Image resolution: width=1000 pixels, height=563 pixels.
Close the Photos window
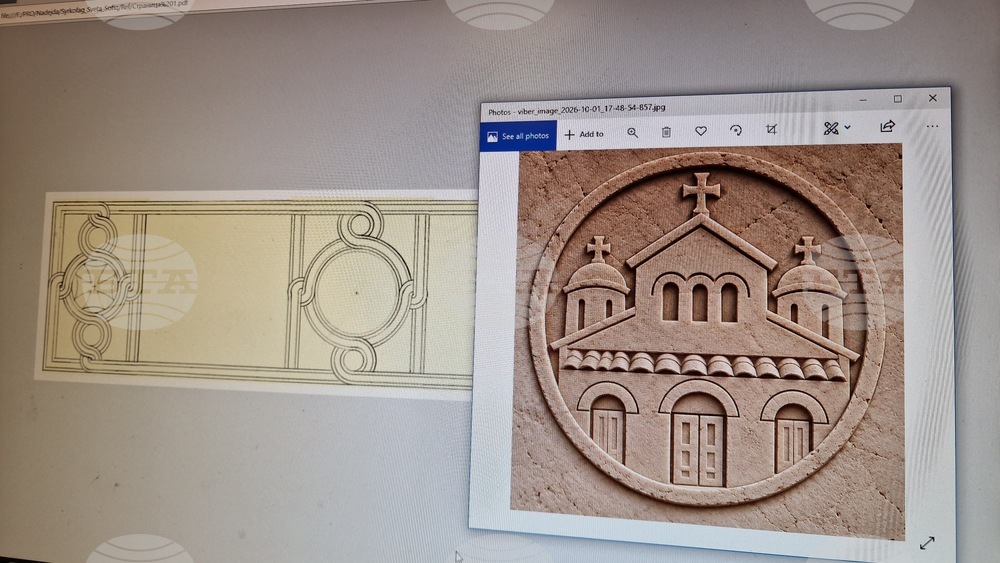tap(932, 98)
